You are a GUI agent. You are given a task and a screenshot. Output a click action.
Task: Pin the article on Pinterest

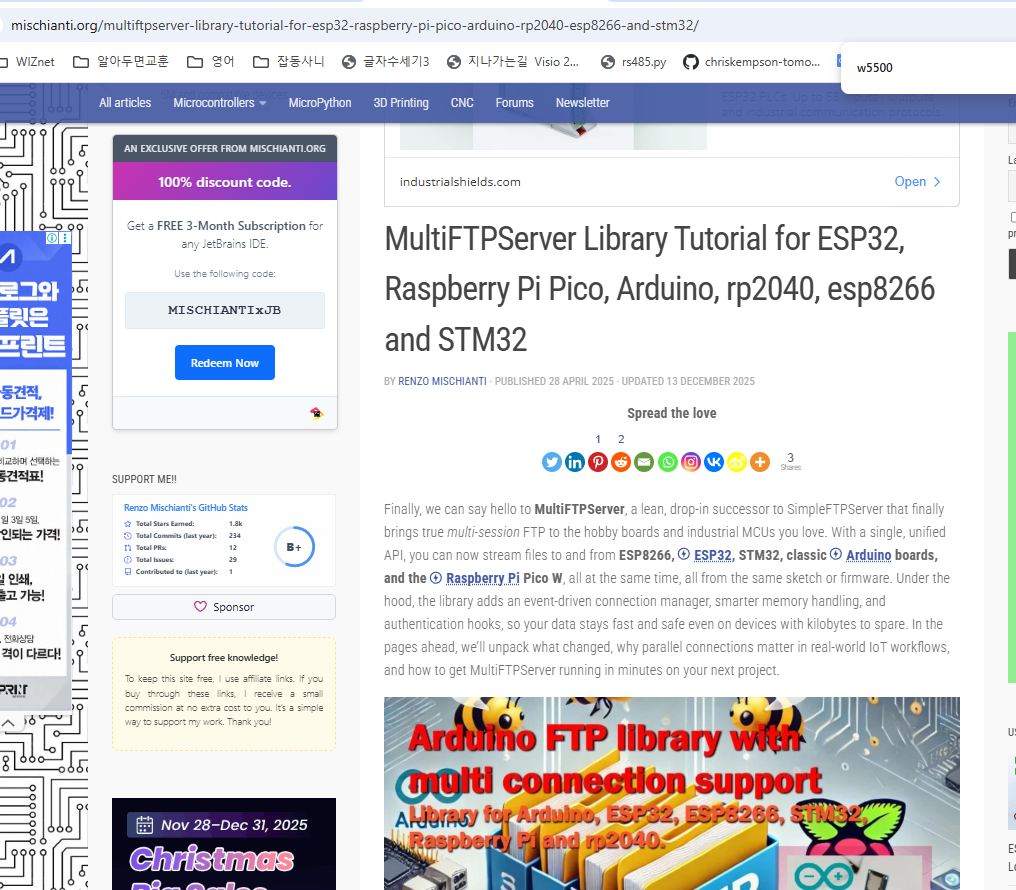coord(597,462)
